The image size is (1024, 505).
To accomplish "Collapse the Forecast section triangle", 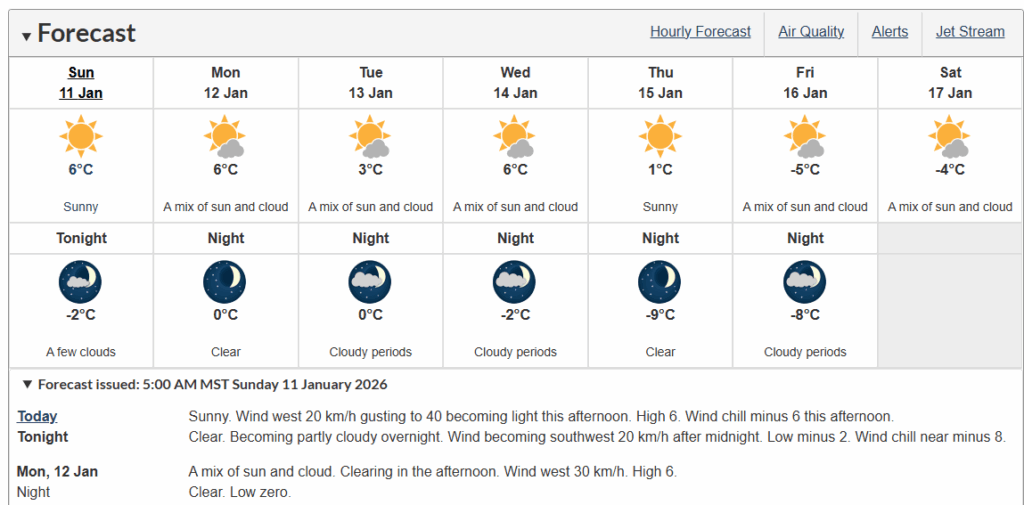I will pos(27,35).
